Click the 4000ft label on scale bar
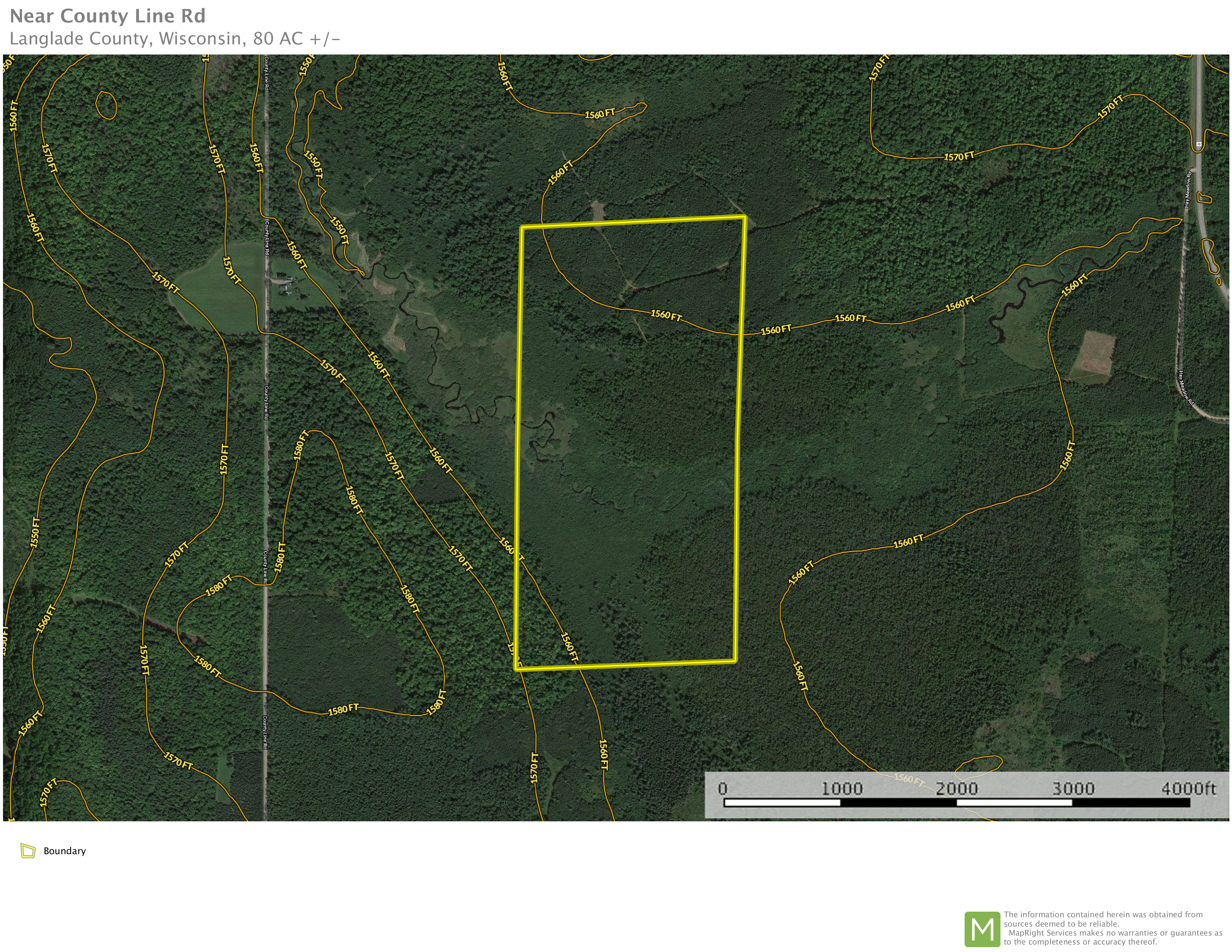Image resolution: width=1232 pixels, height=952 pixels. tap(1188, 788)
